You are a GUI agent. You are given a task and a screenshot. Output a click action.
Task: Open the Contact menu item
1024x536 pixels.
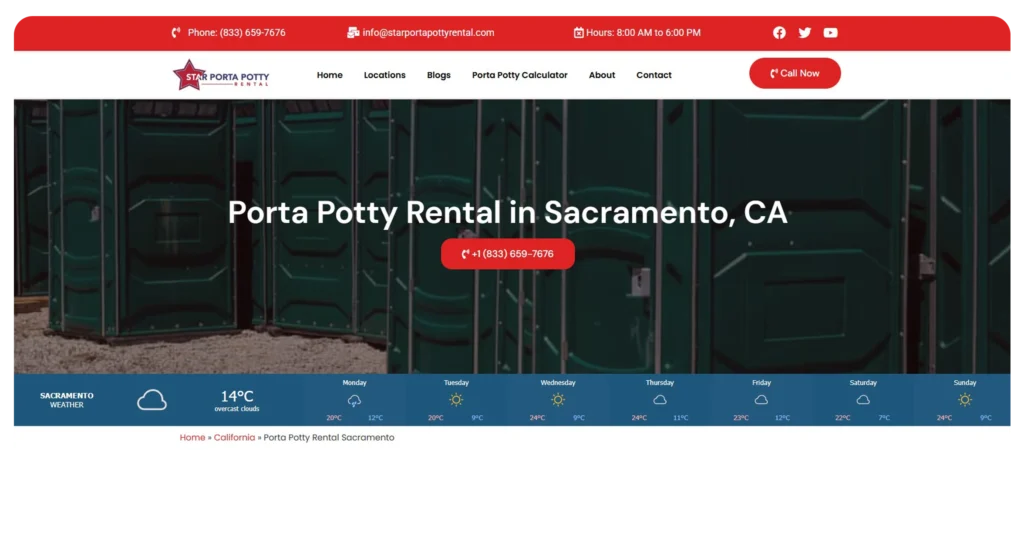(x=654, y=75)
